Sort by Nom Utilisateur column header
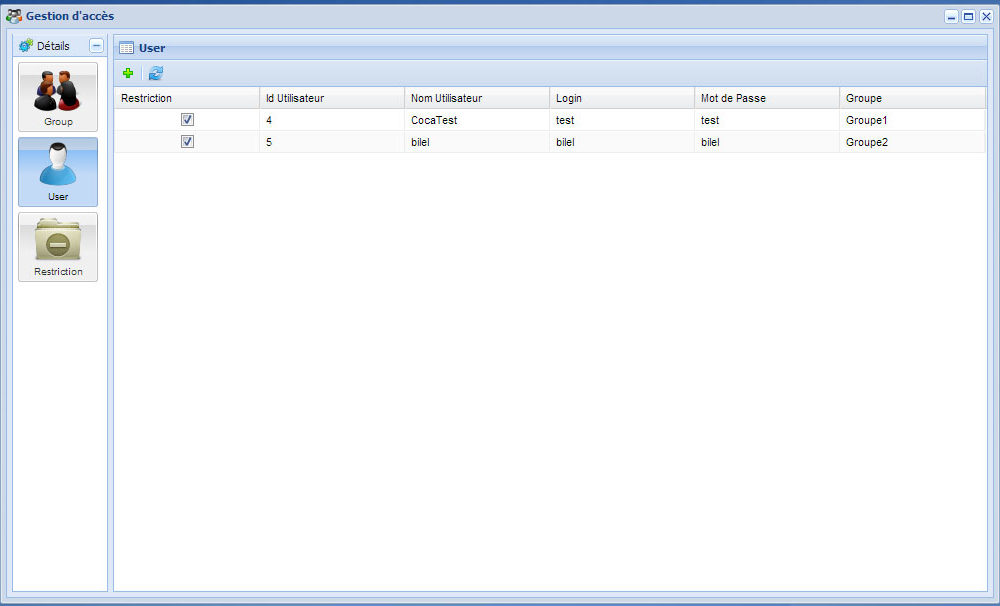This screenshot has width=1000, height=606. [x=446, y=98]
